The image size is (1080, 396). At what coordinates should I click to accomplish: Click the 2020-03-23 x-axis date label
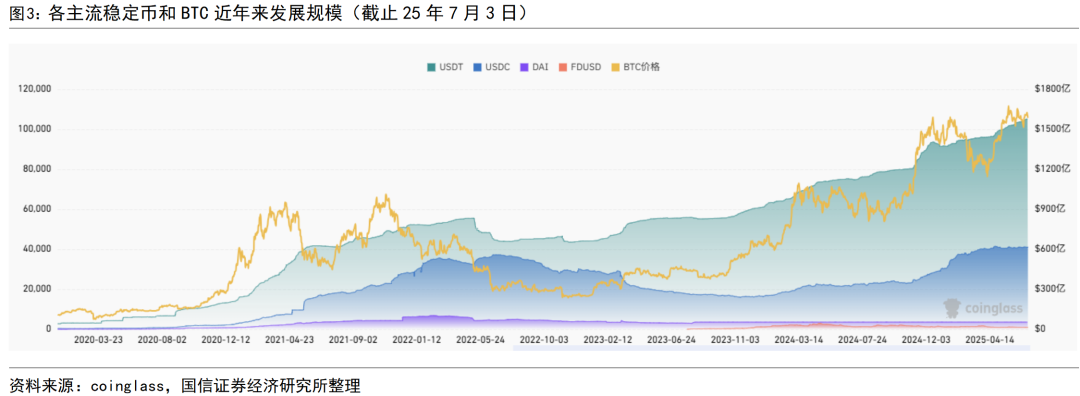[98, 340]
